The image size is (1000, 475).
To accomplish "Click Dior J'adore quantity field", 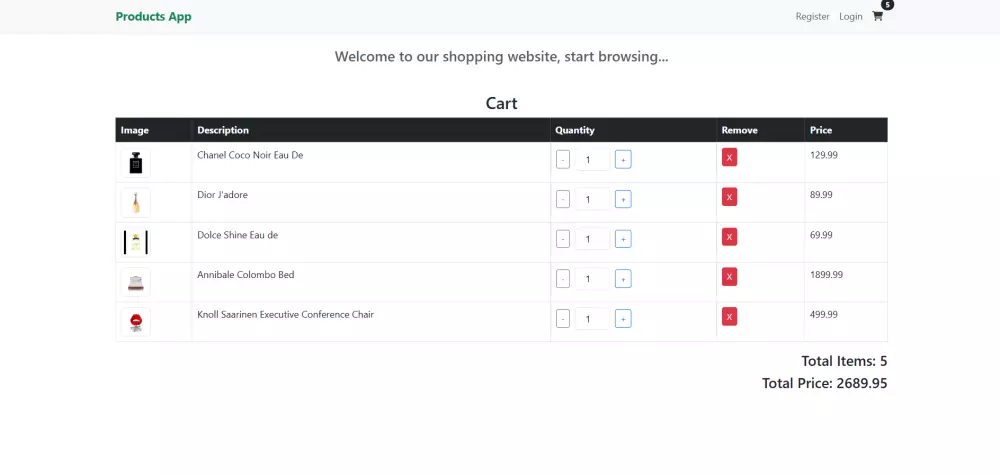I will tap(592, 199).
